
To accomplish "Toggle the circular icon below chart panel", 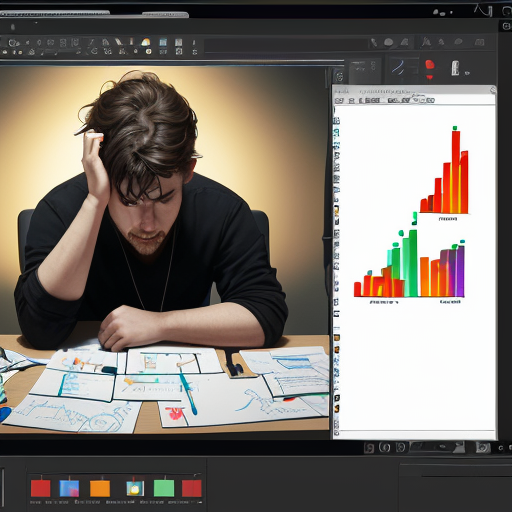I will click(385, 447).
